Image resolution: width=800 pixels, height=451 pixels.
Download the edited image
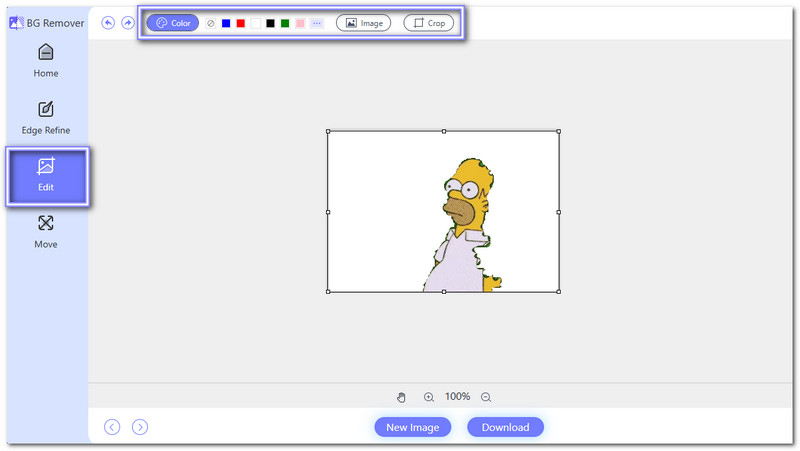[506, 427]
